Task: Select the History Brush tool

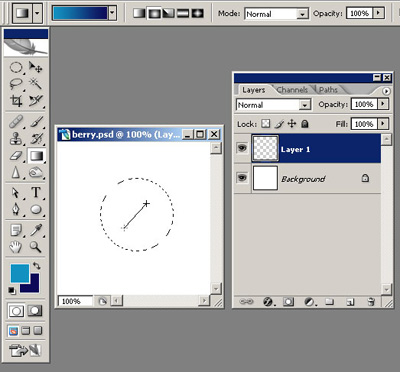Action: (36, 139)
